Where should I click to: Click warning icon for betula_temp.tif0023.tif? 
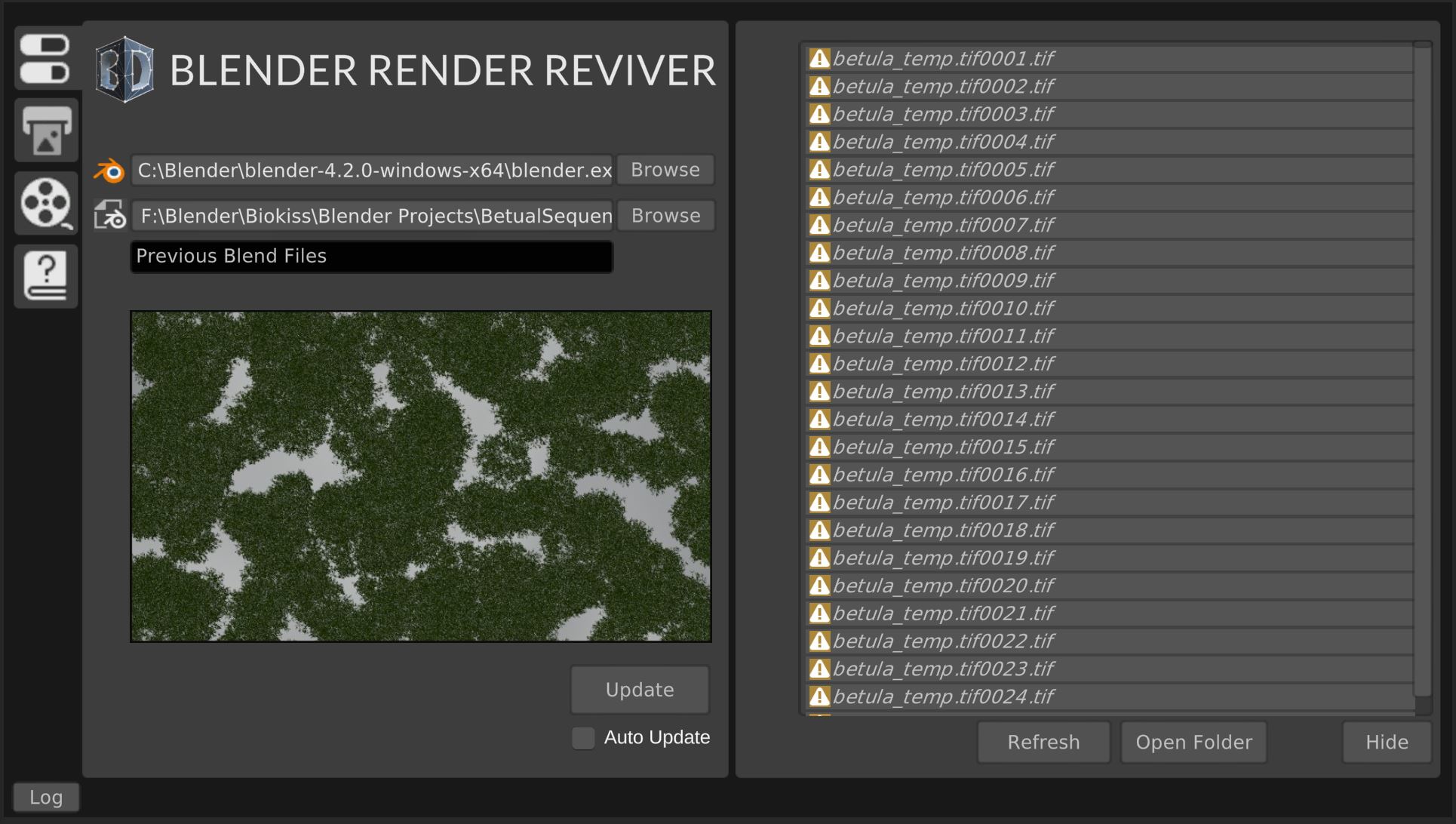tap(819, 669)
